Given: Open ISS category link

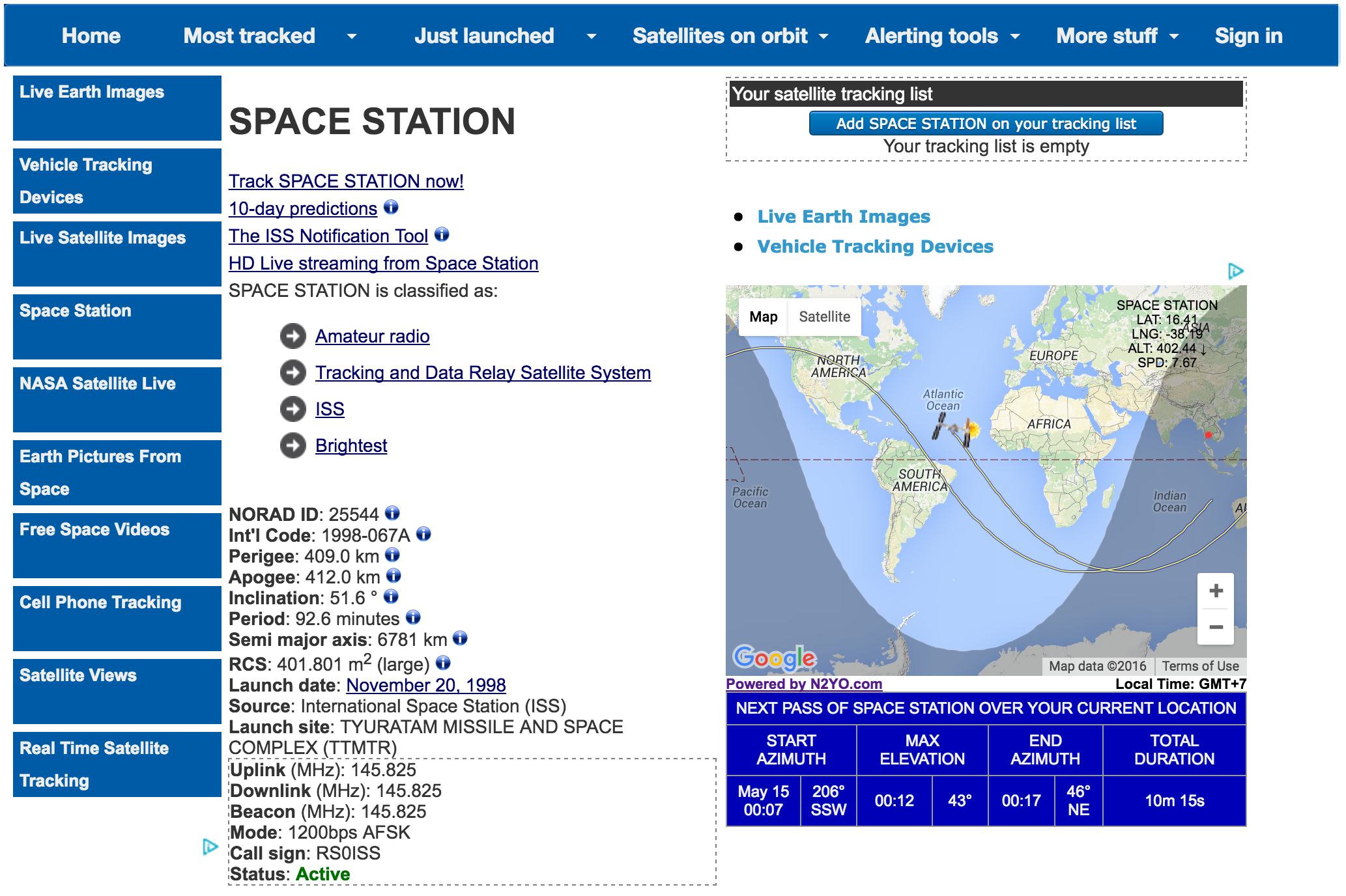Looking at the screenshot, I should pos(330,409).
